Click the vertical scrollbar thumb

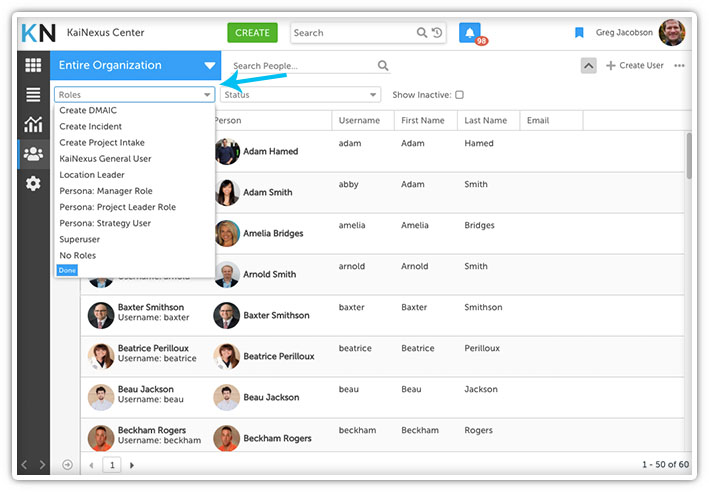click(x=689, y=156)
